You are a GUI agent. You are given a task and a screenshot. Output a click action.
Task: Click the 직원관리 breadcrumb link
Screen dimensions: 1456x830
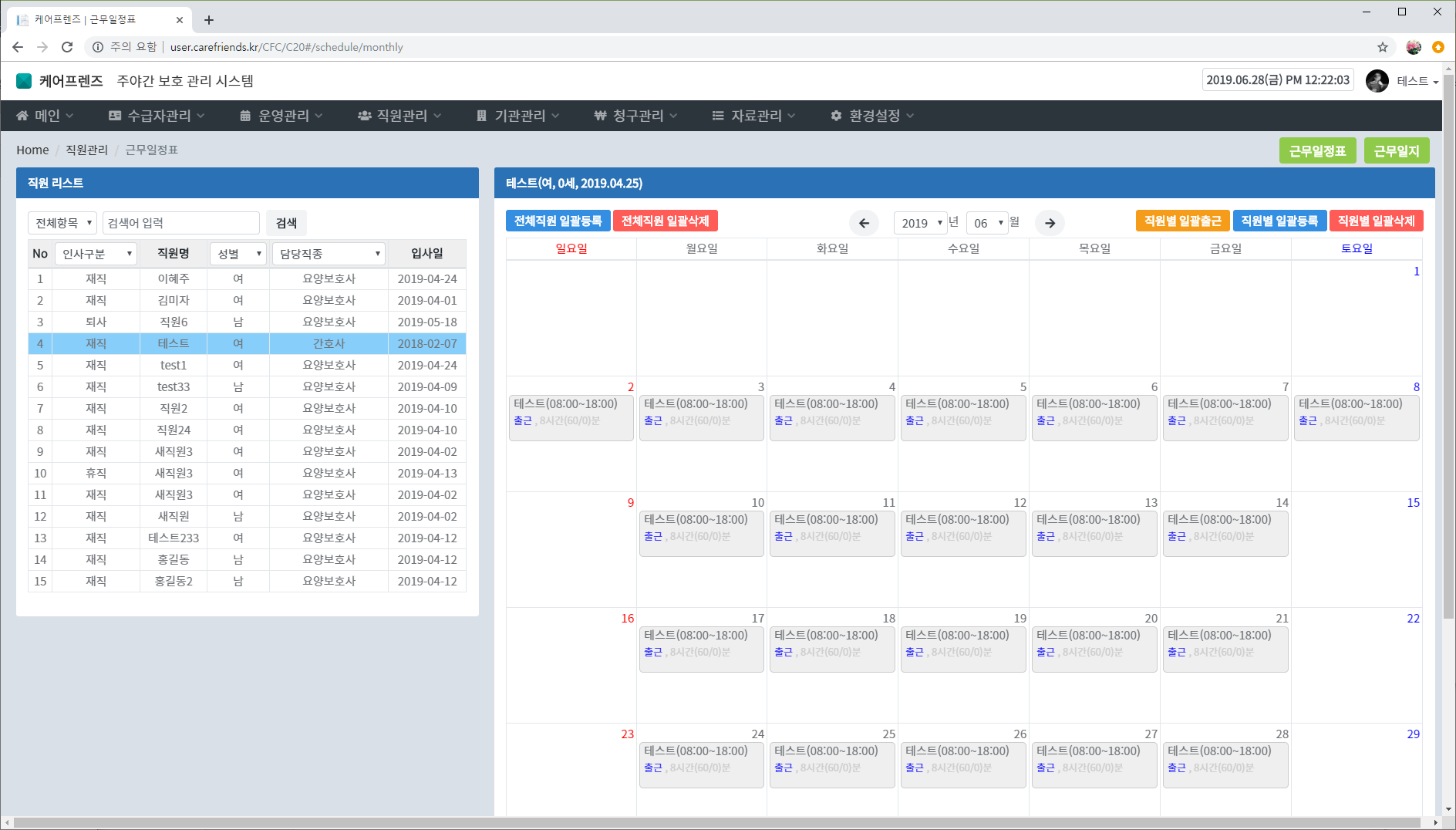click(86, 150)
